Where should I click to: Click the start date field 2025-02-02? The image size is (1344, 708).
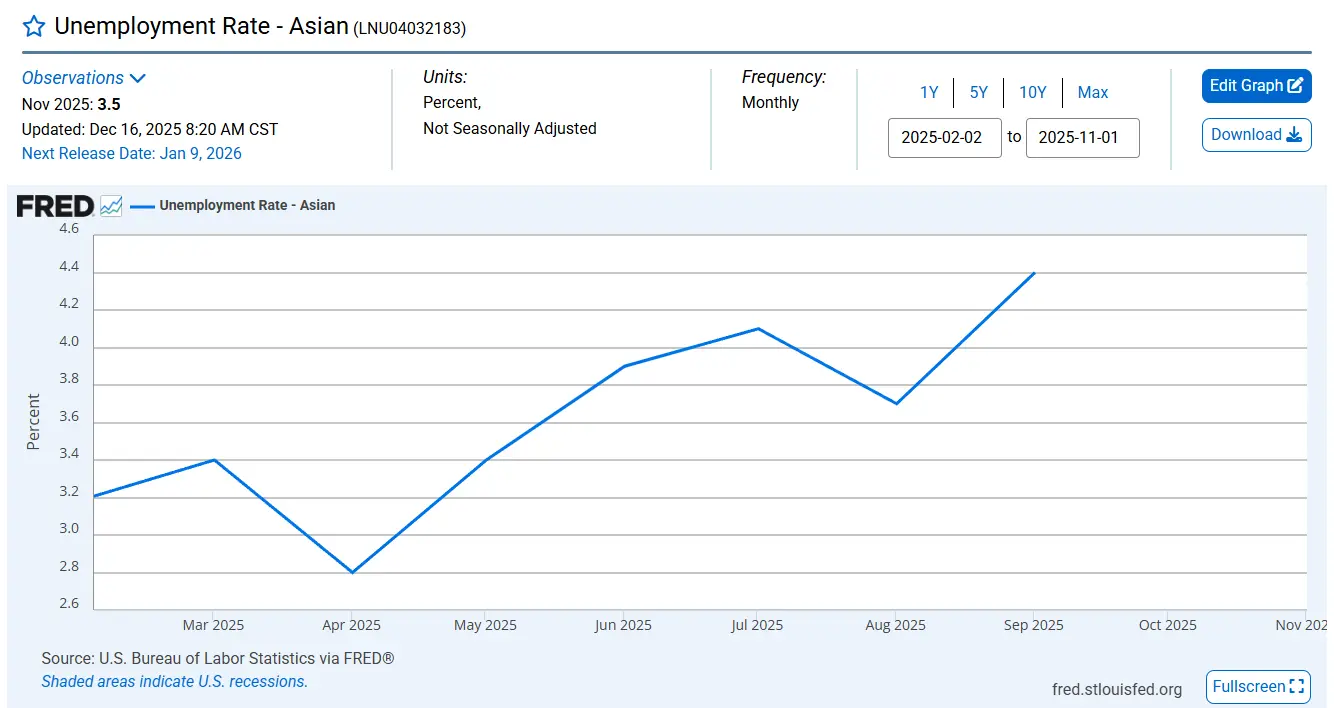point(944,138)
